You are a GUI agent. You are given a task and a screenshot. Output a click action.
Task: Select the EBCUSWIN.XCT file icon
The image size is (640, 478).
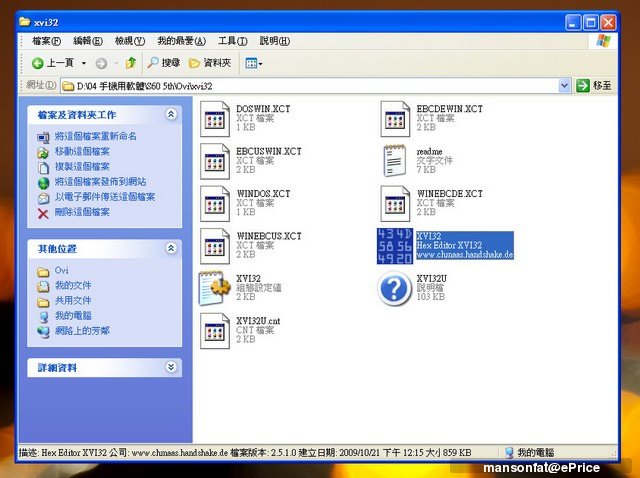pos(215,161)
